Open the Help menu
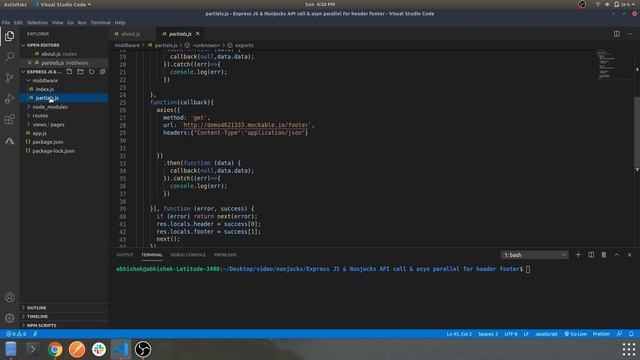Image resolution: width=640 pixels, height=360 pixels. tap(120, 22)
